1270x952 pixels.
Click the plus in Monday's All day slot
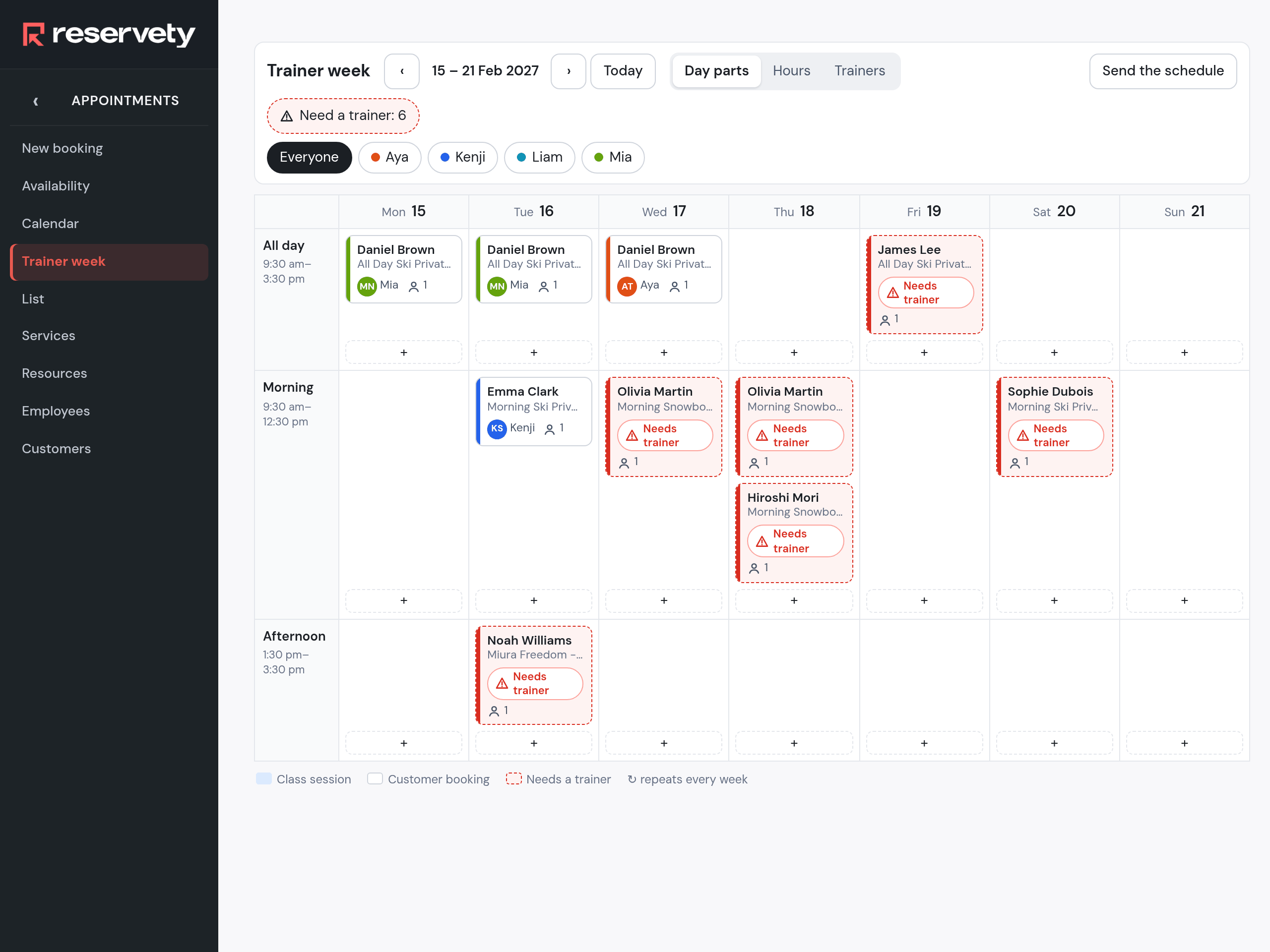(404, 353)
